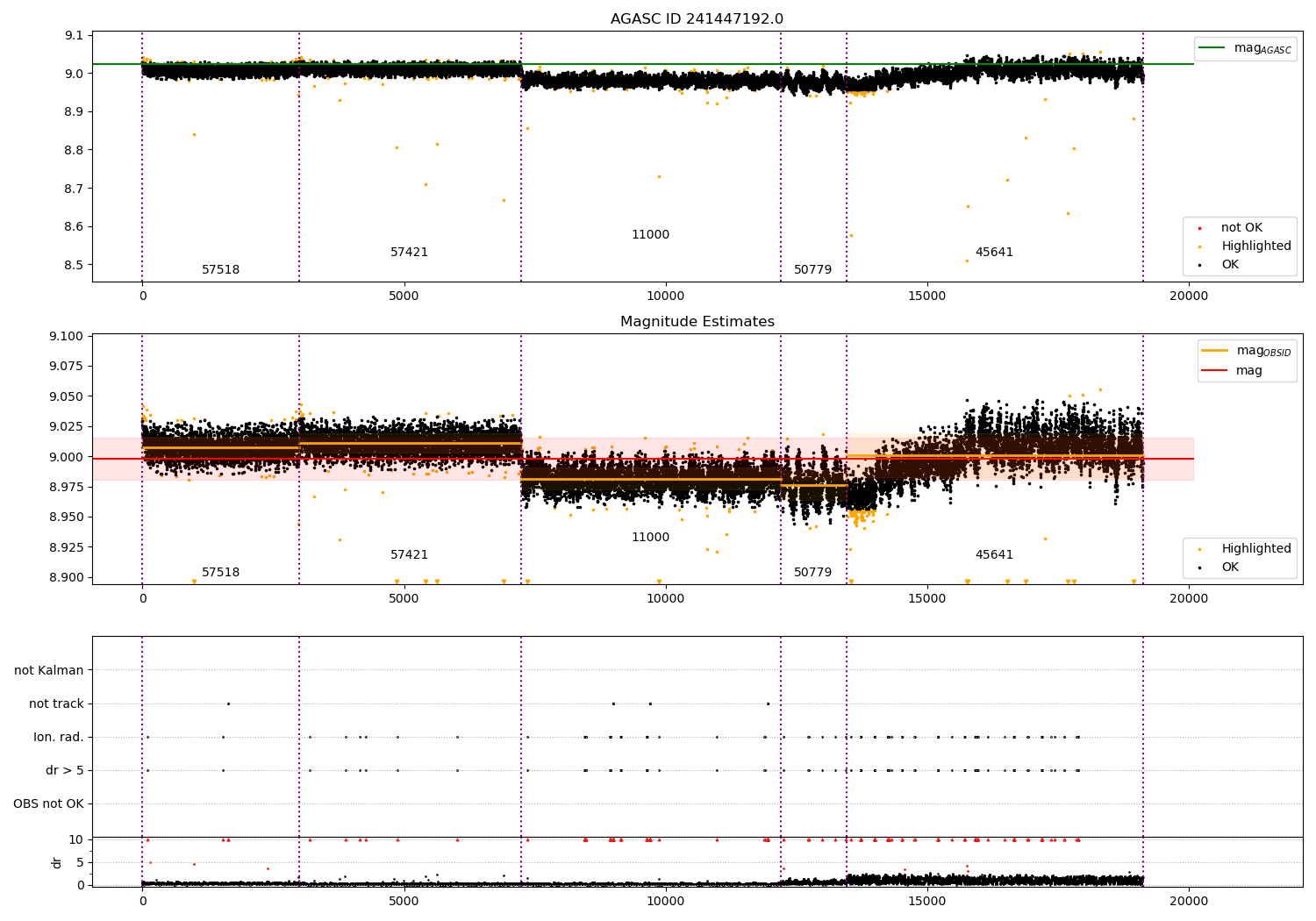1316x921 pixels.
Task: Click the orange mag OBSID legend line sample
Action: pyautogui.click(x=1214, y=351)
